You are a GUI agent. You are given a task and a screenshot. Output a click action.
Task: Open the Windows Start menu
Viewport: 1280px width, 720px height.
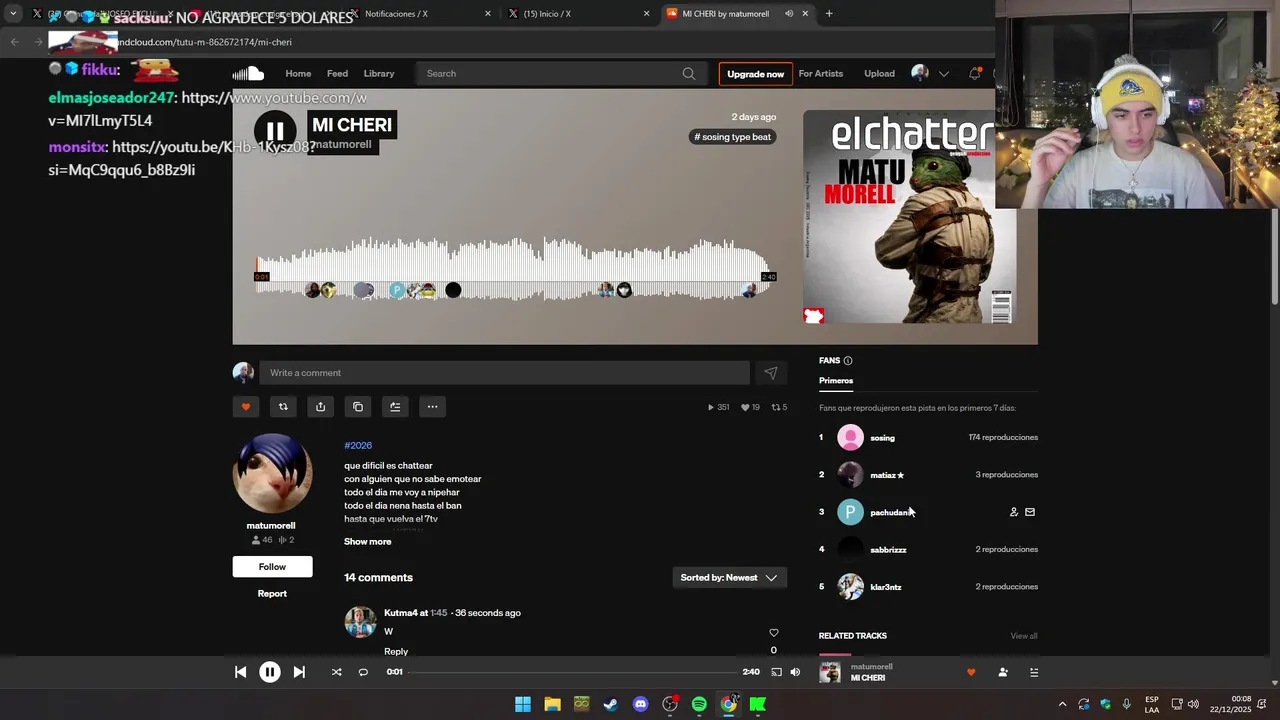click(523, 704)
